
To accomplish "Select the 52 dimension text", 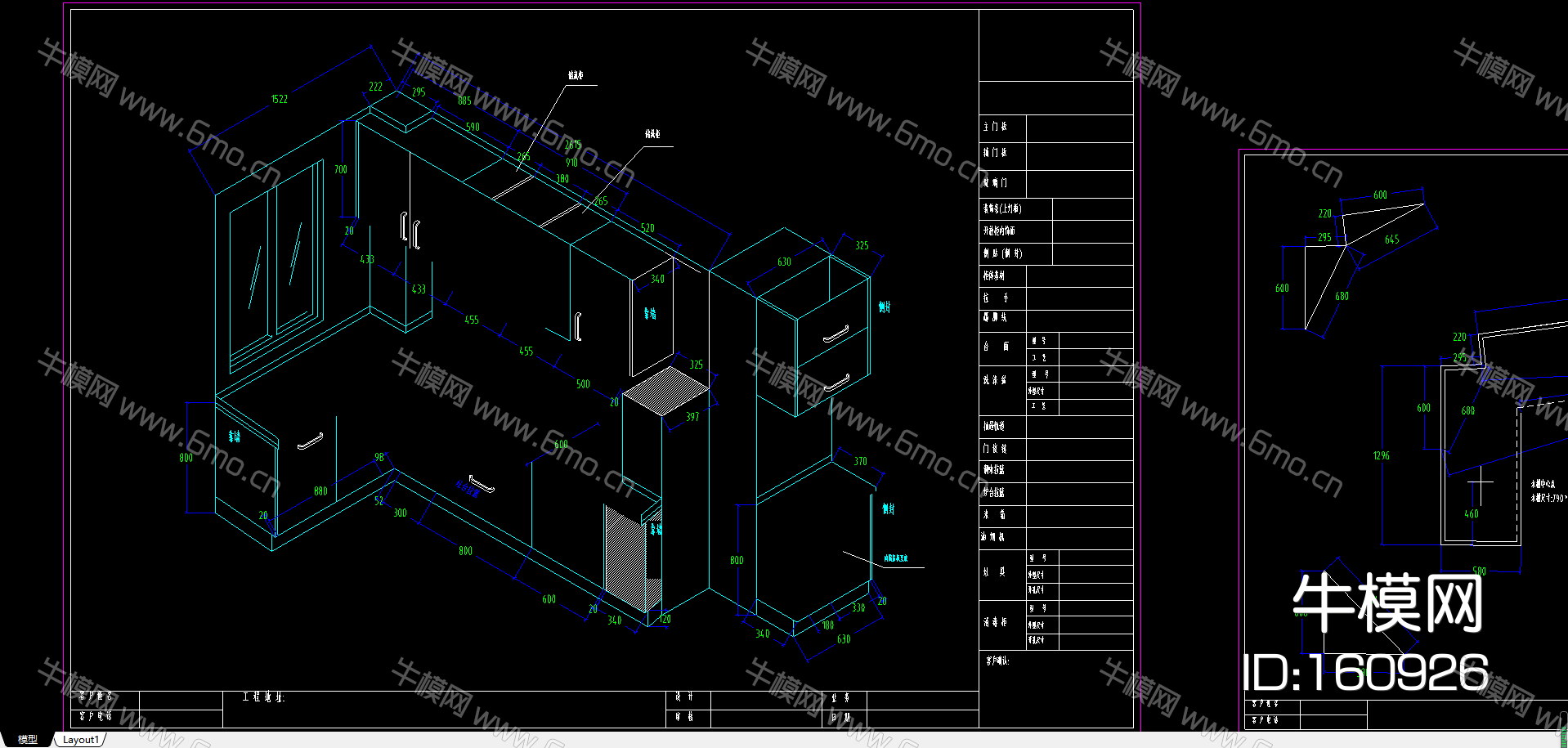I will [379, 500].
